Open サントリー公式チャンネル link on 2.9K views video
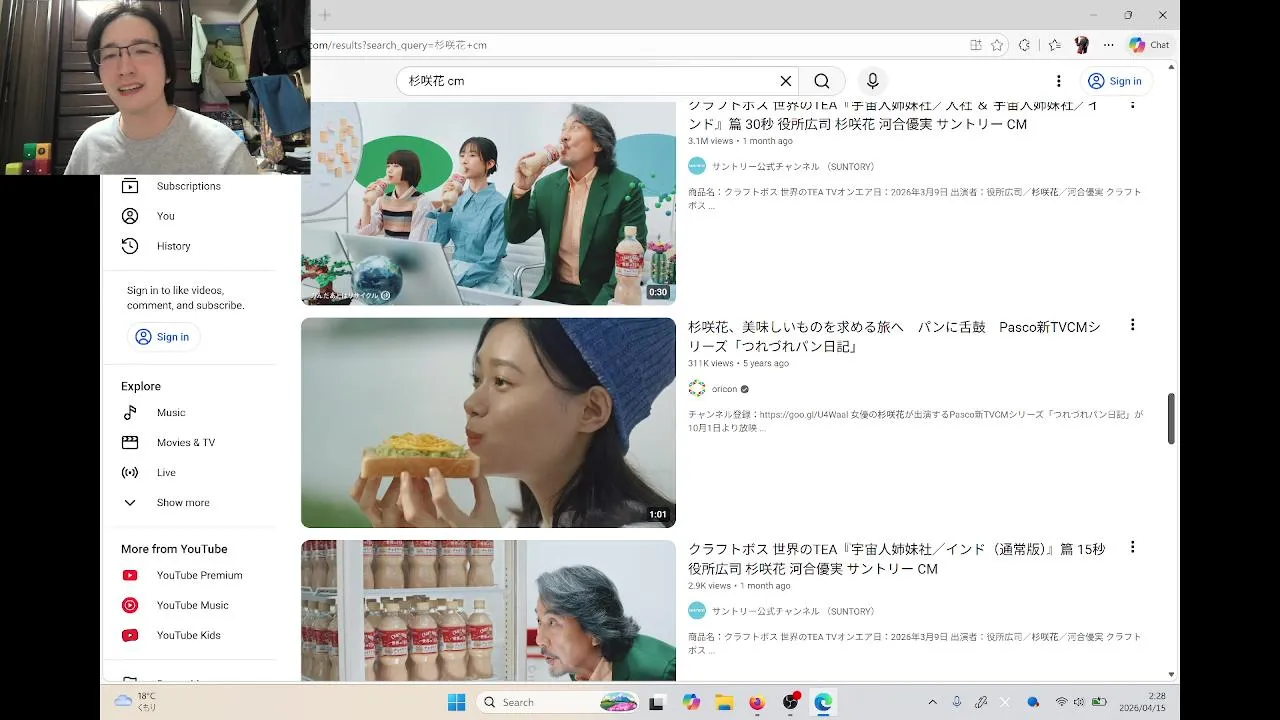1280x720 pixels. click(793, 611)
